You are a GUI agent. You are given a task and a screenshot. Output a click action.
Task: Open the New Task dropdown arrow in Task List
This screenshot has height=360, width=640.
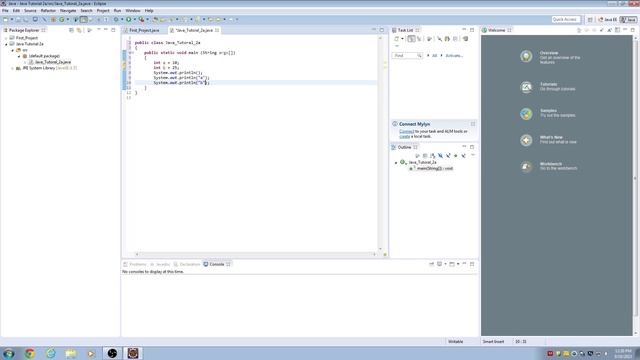click(402, 39)
